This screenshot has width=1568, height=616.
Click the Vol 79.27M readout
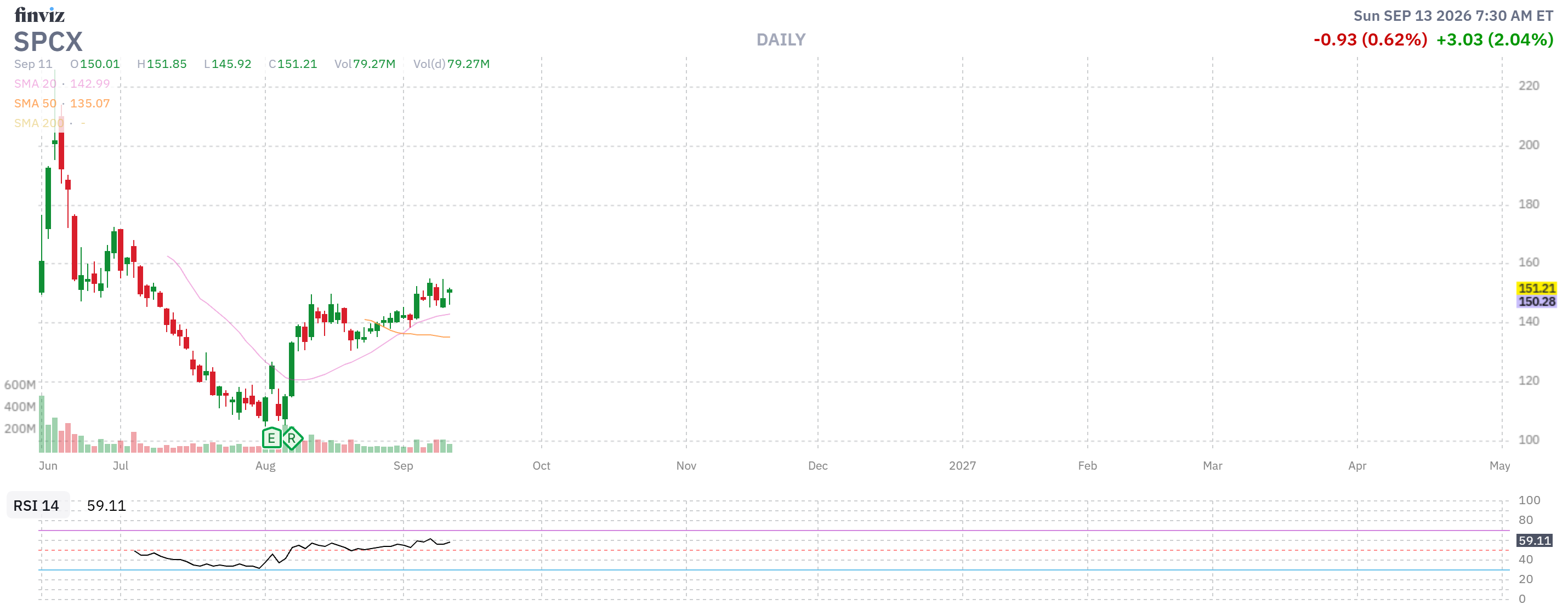365,64
